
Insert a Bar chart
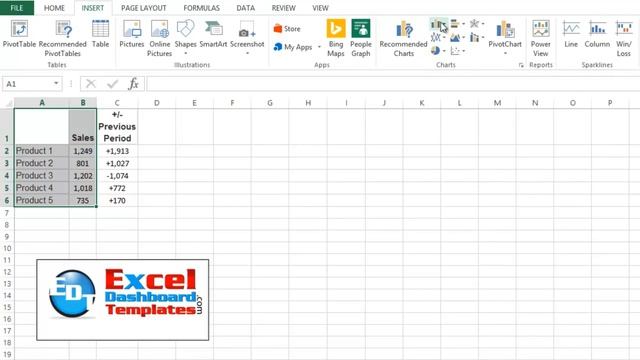455,24
